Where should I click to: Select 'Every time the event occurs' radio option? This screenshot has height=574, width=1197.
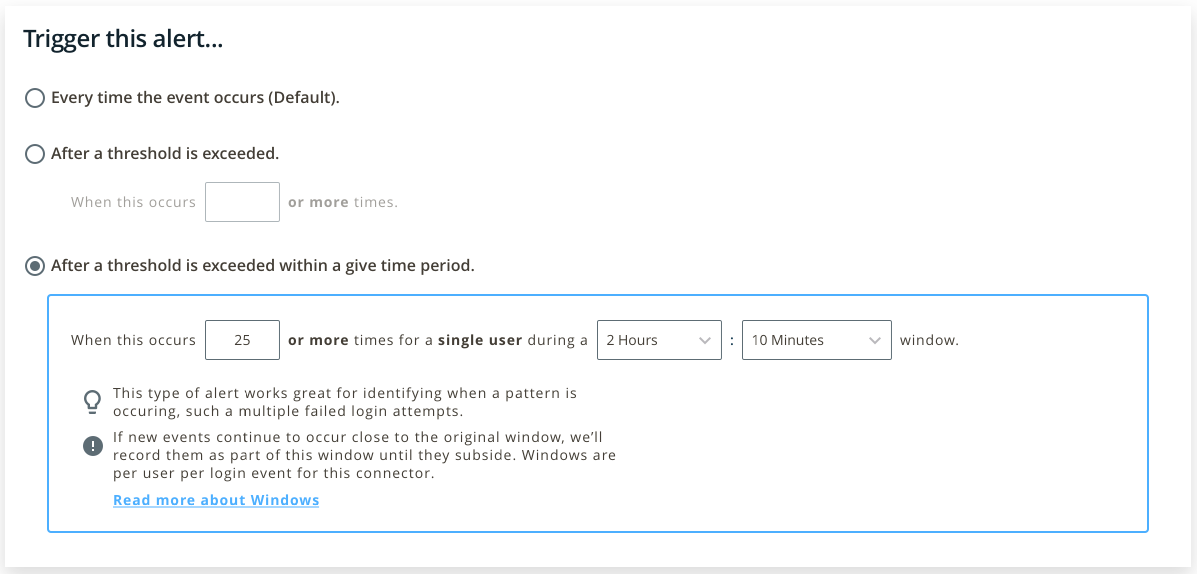click(35, 98)
